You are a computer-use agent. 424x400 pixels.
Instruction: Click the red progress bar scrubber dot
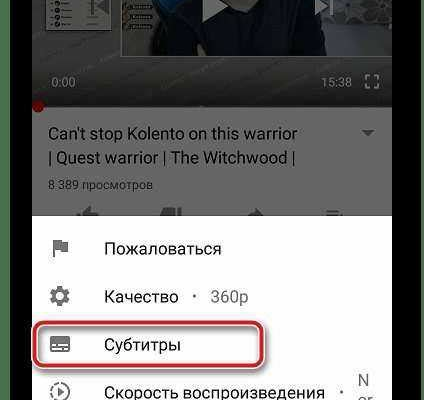38,107
